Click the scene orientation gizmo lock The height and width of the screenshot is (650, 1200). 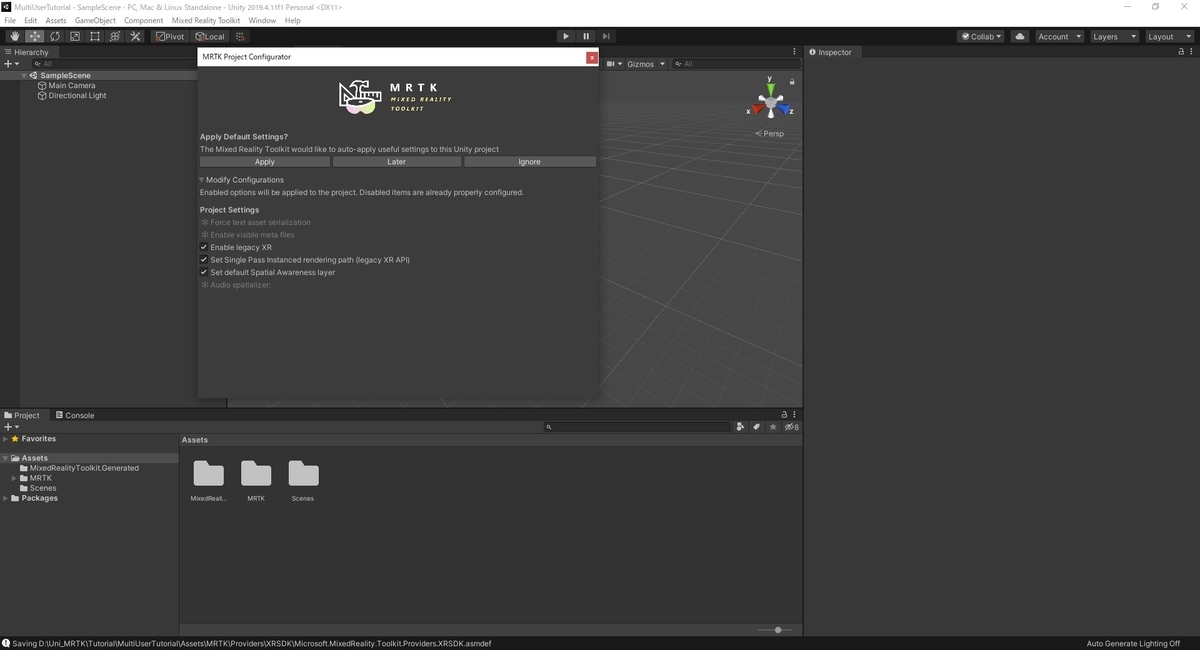click(x=792, y=81)
